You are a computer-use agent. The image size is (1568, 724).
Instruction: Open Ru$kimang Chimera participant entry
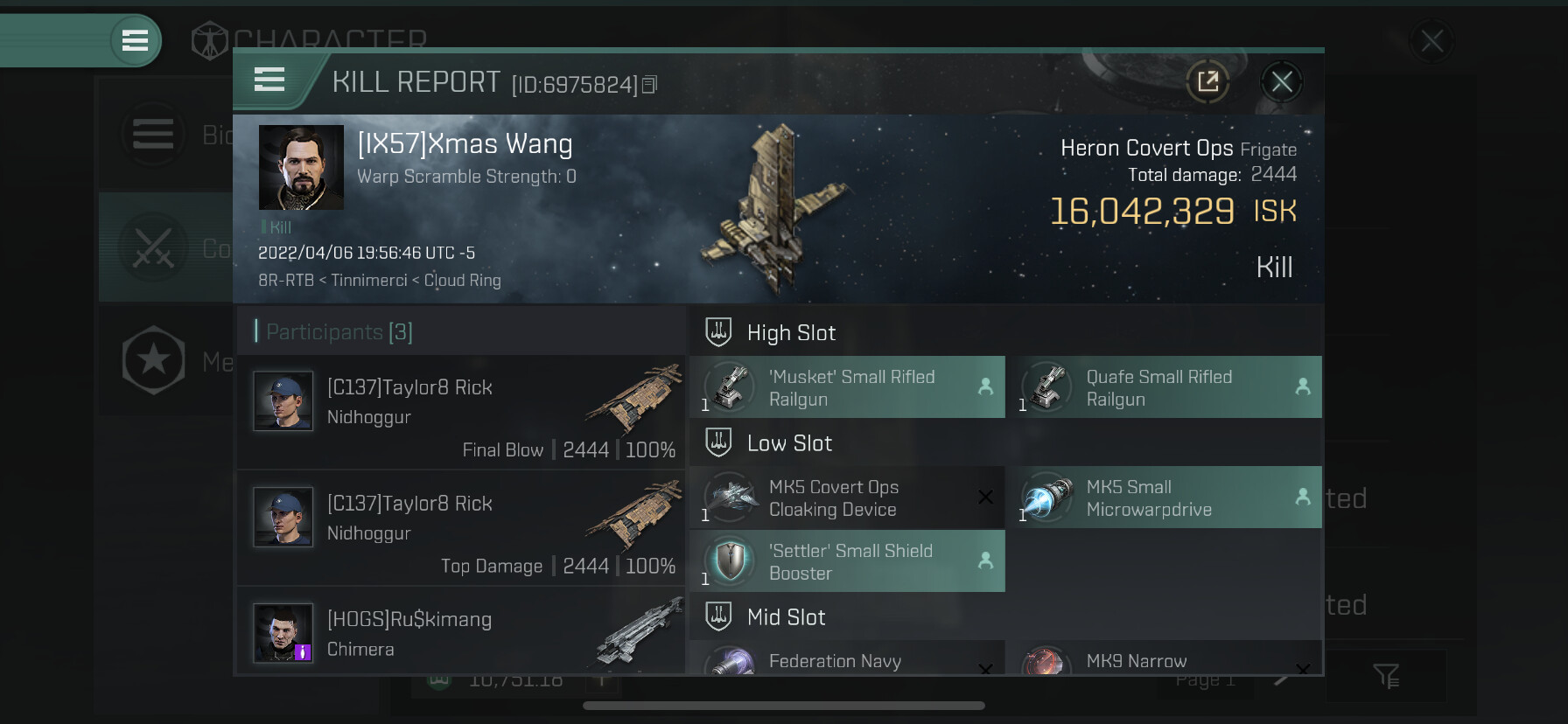[461, 630]
